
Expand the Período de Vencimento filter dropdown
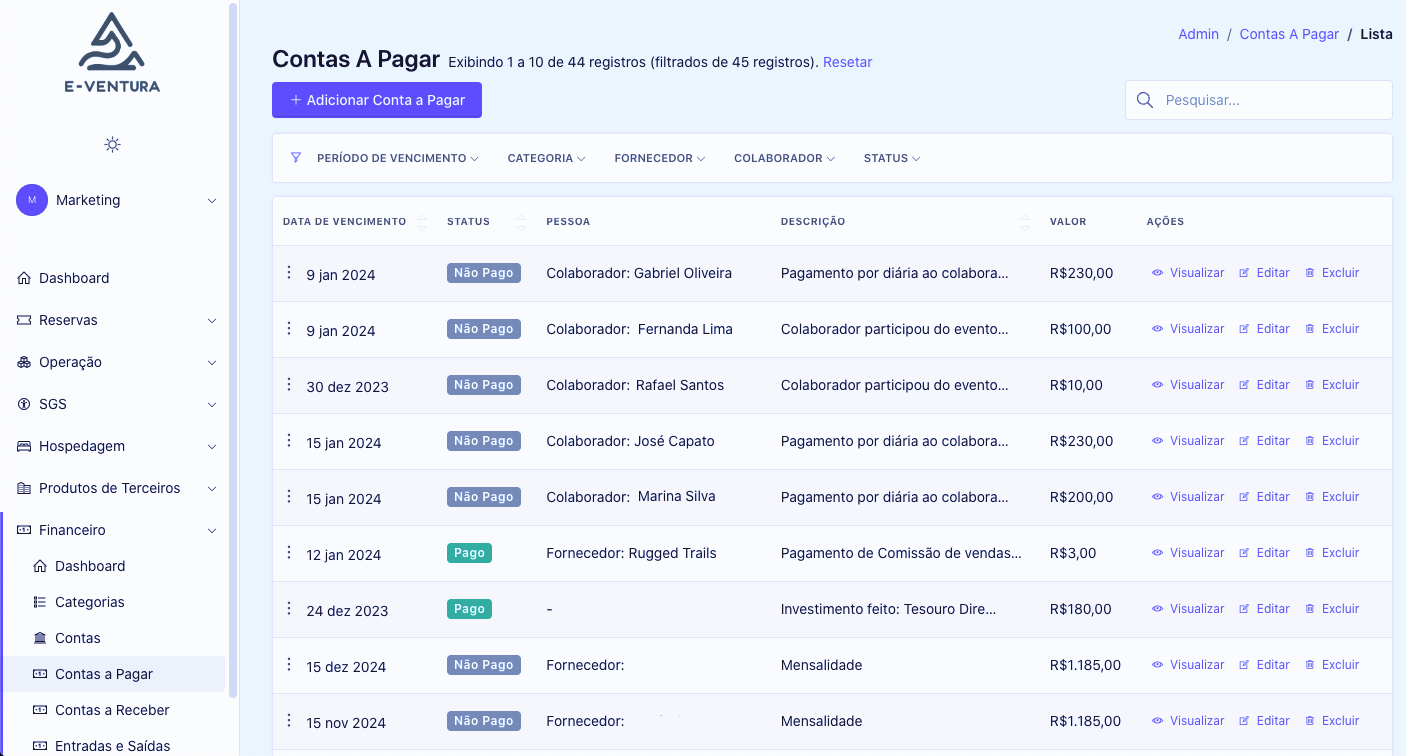397,157
